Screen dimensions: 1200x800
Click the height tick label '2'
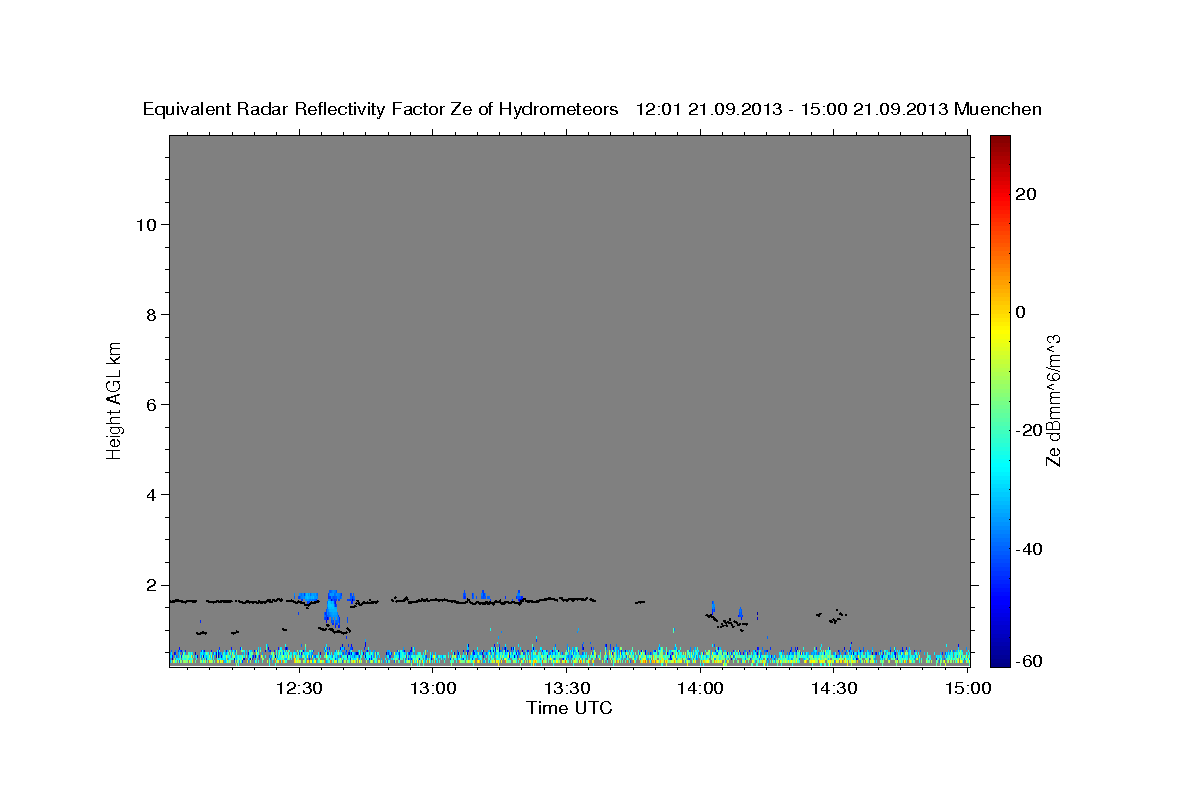[x=151, y=585]
